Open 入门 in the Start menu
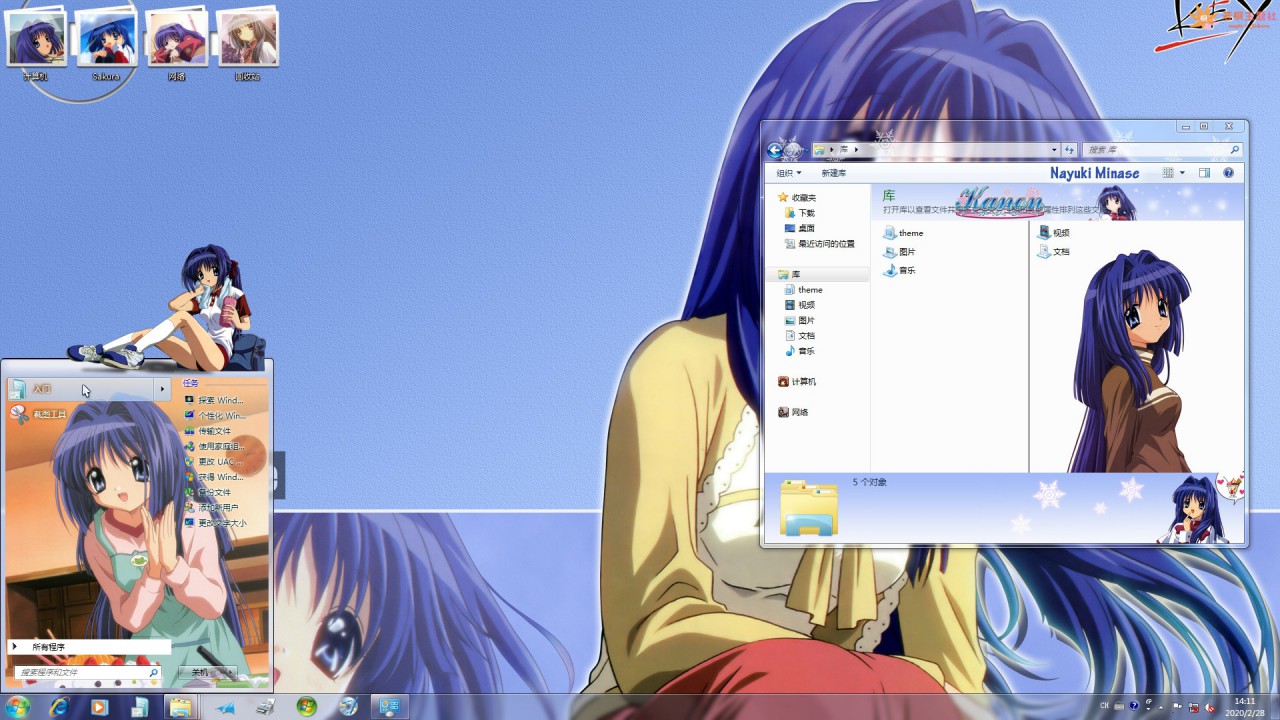The height and width of the screenshot is (720, 1280). 80,389
